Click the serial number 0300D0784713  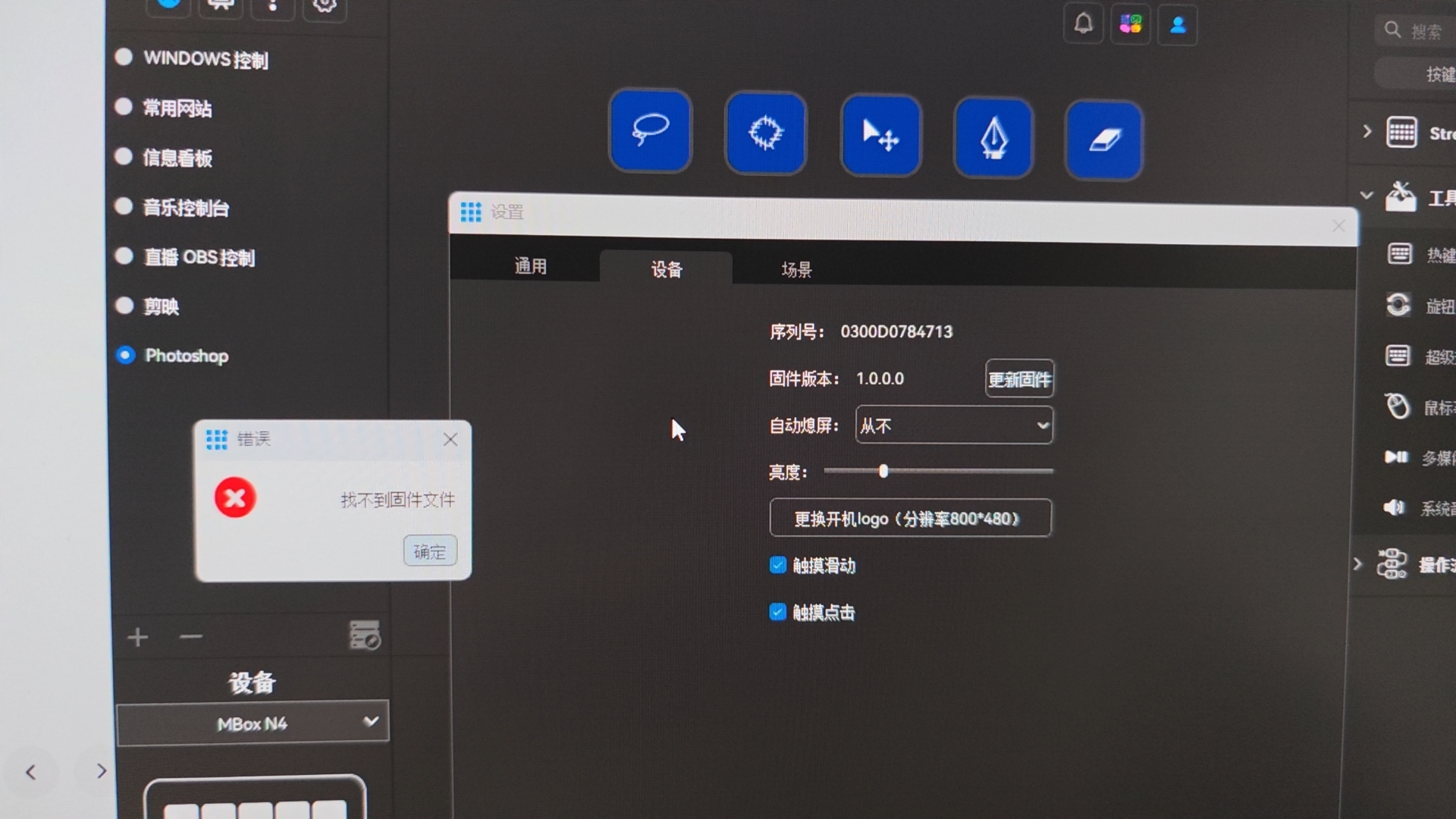(x=896, y=331)
